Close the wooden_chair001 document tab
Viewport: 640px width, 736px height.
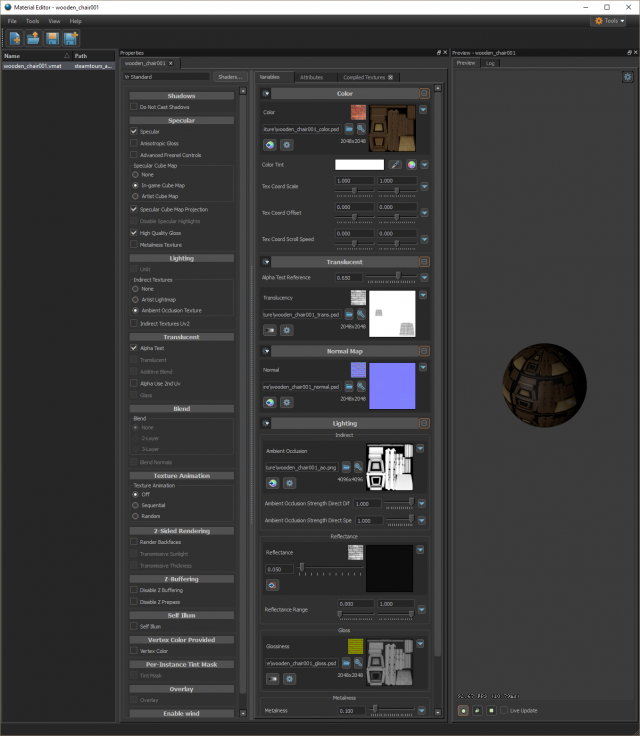pos(171,63)
